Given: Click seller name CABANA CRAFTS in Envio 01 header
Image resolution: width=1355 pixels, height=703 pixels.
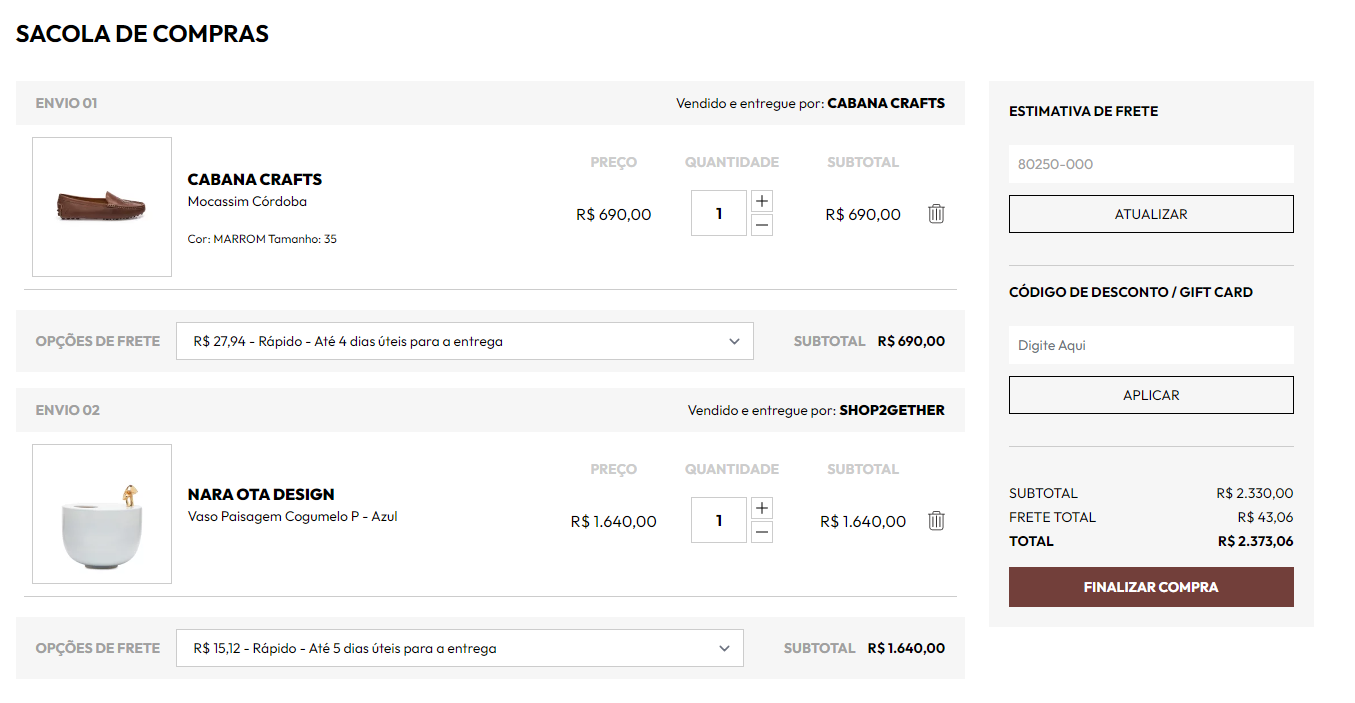Looking at the screenshot, I should pos(886,103).
